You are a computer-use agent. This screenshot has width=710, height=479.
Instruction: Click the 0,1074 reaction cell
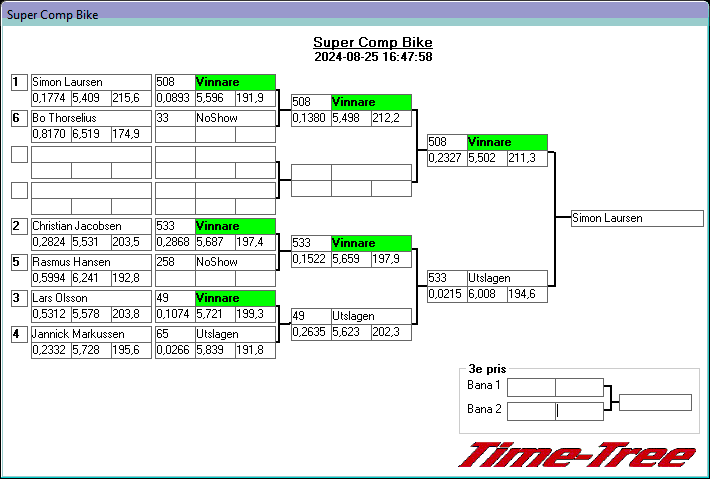click(x=175, y=314)
